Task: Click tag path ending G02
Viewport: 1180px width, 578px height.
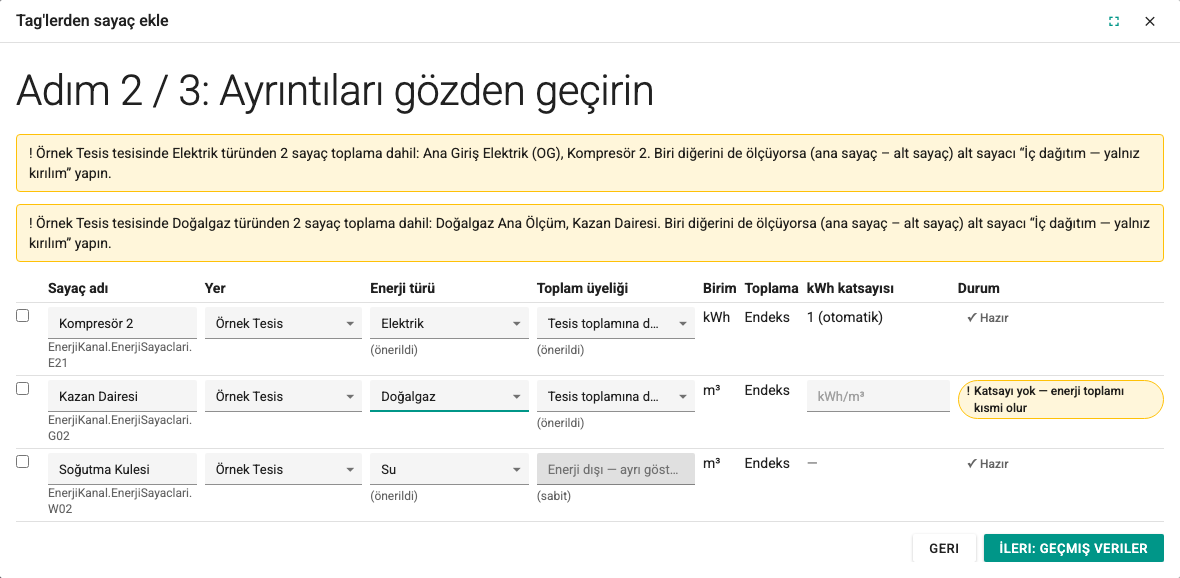Action: pos(120,427)
